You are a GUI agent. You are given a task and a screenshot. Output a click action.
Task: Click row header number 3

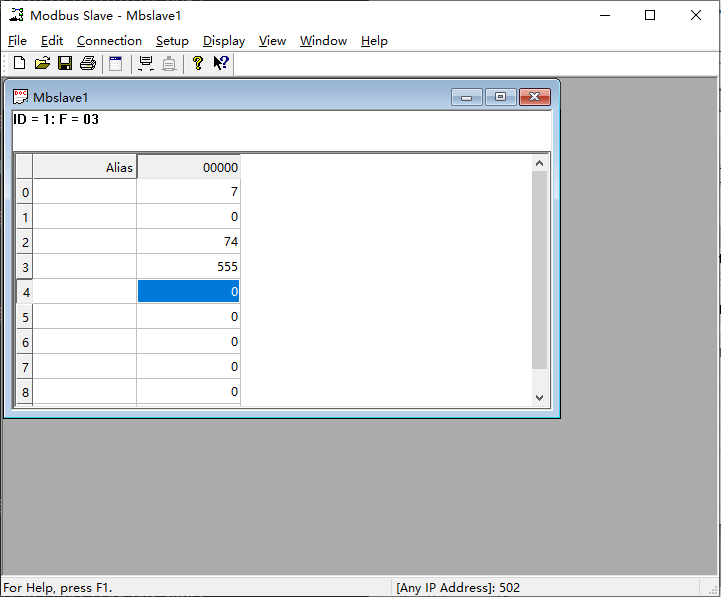click(x=25, y=266)
